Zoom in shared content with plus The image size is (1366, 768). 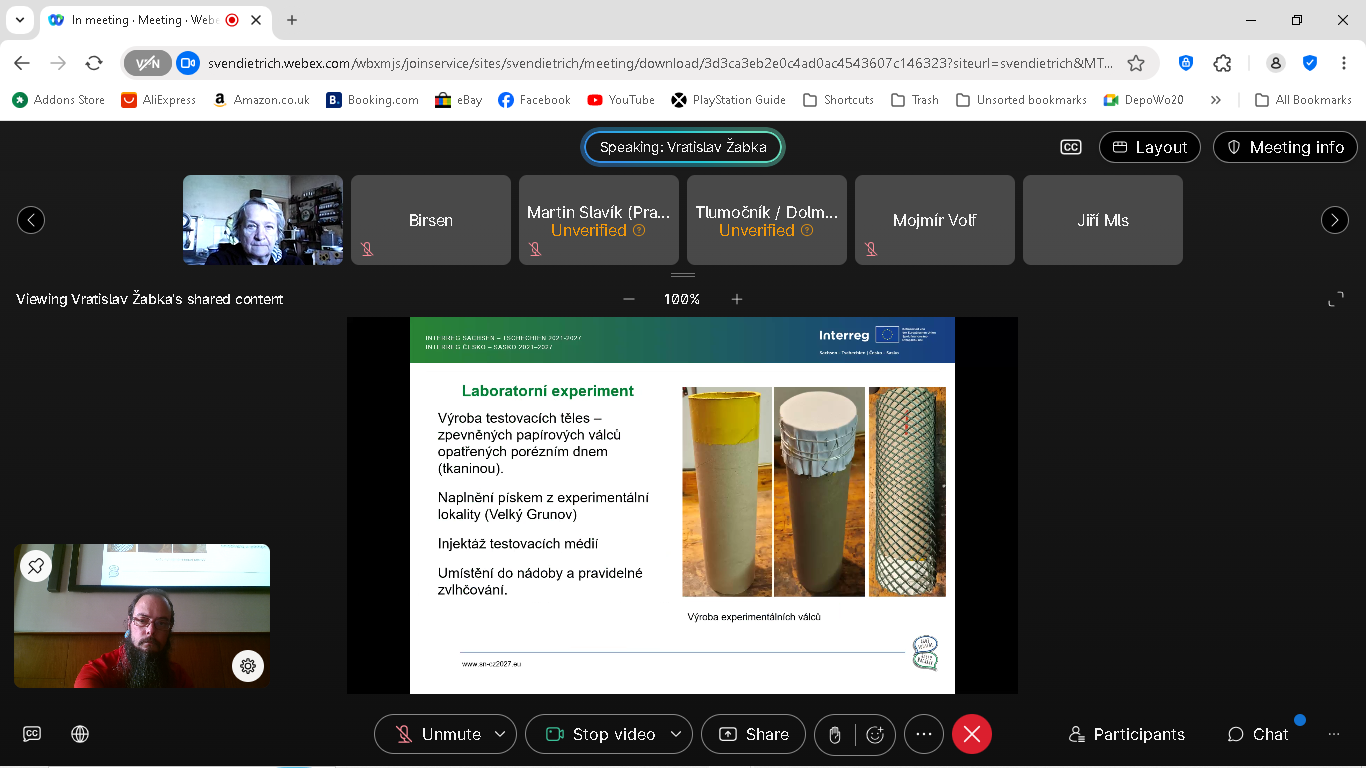click(x=737, y=299)
